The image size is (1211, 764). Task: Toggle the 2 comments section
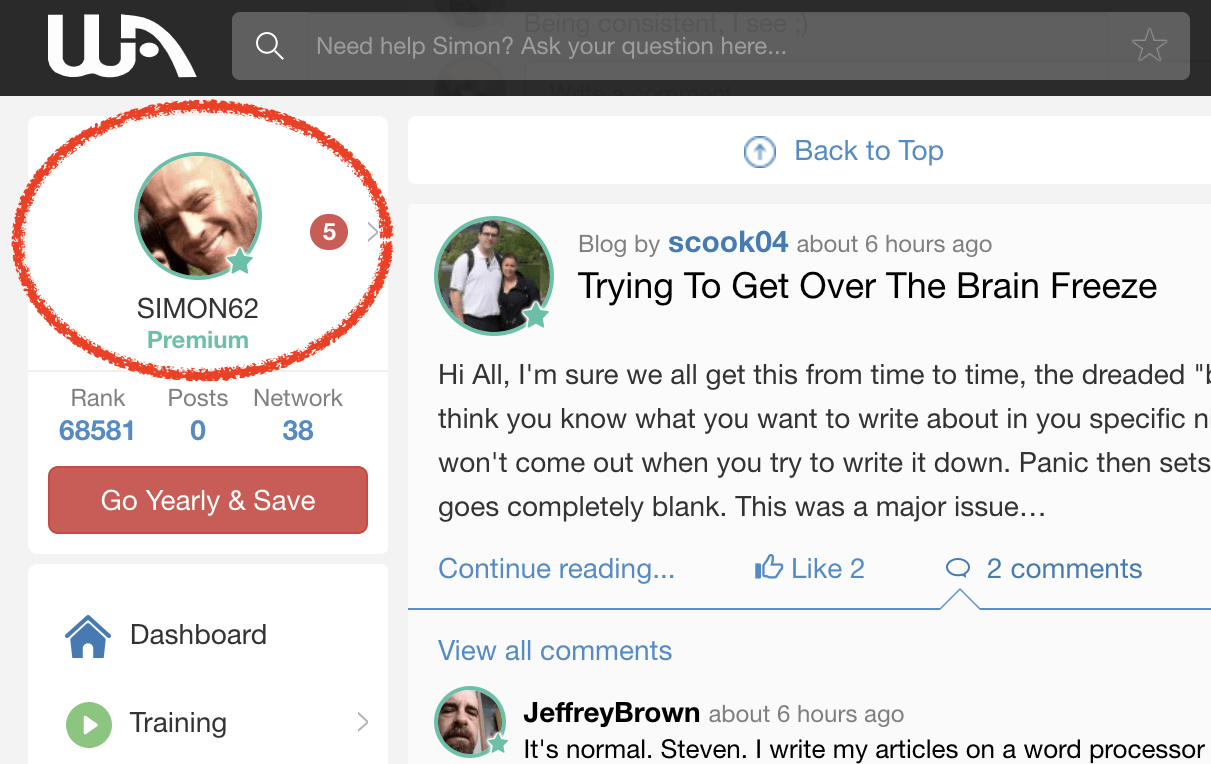pos(1064,569)
